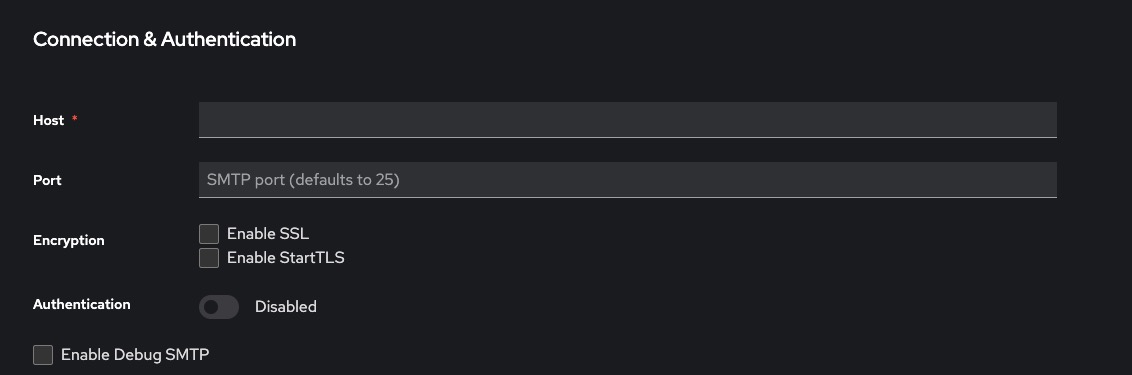This screenshot has height=375, width=1132.
Task: Check the Enable StartTLS box
Action: coord(209,258)
